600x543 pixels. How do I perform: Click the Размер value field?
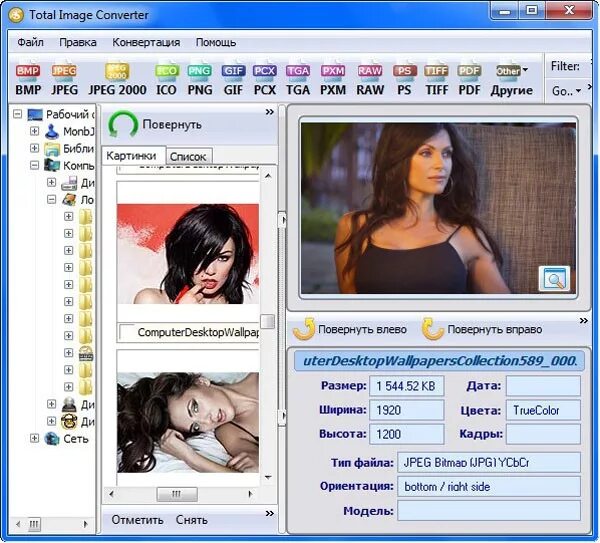tap(406, 386)
